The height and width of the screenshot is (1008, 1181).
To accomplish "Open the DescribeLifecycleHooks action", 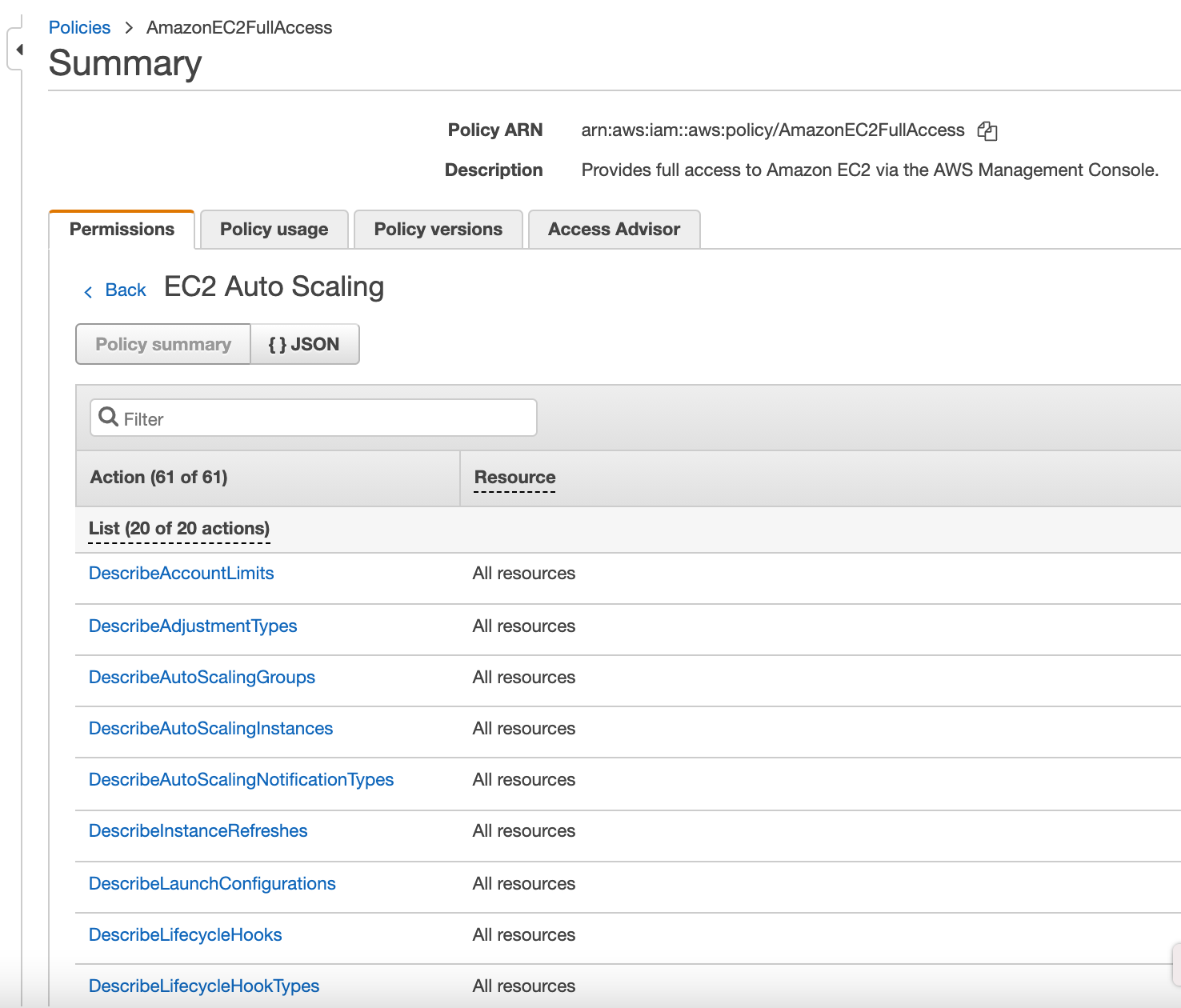I will (x=185, y=935).
